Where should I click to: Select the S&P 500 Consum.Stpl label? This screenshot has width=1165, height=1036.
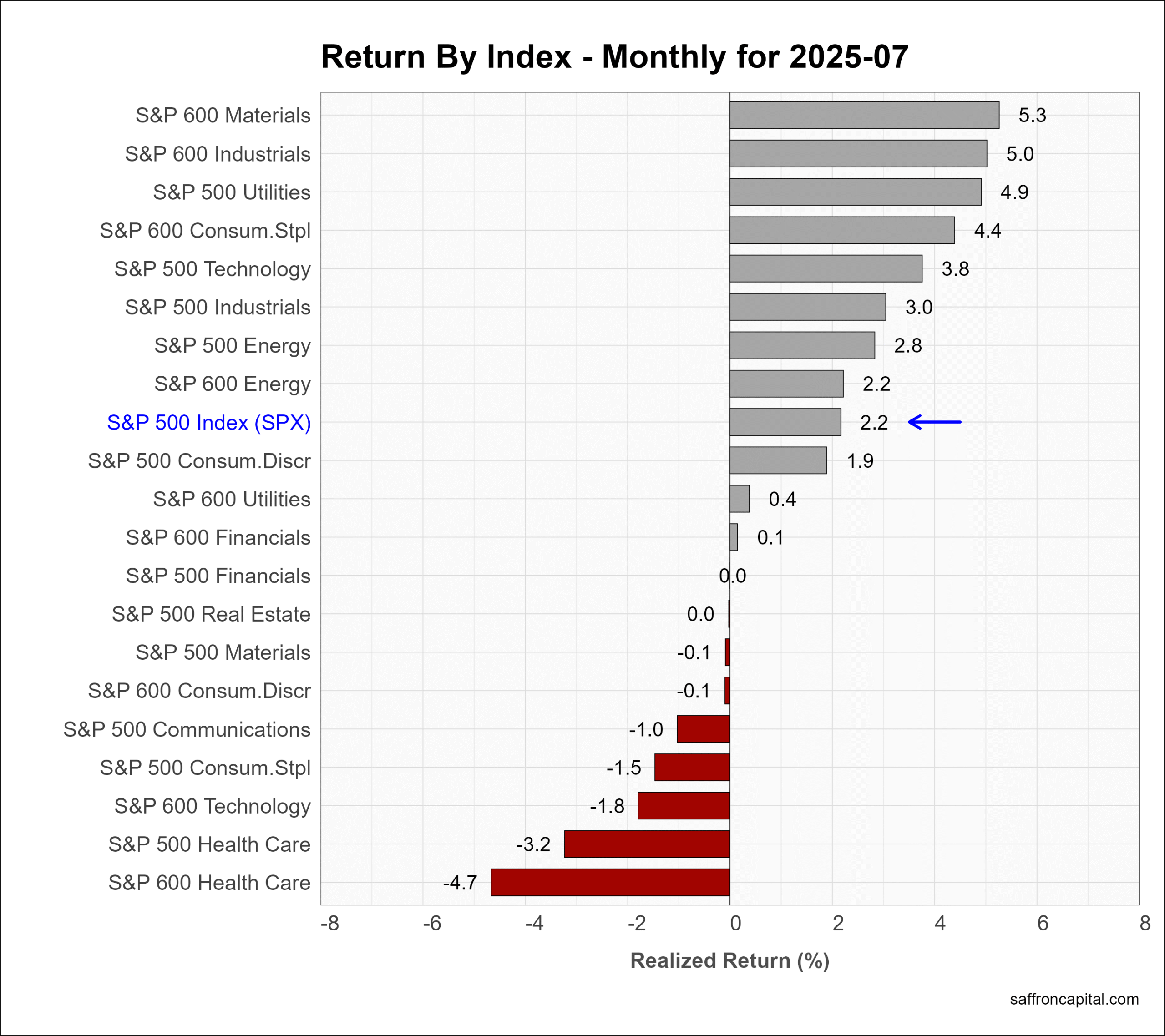(x=205, y=768)
